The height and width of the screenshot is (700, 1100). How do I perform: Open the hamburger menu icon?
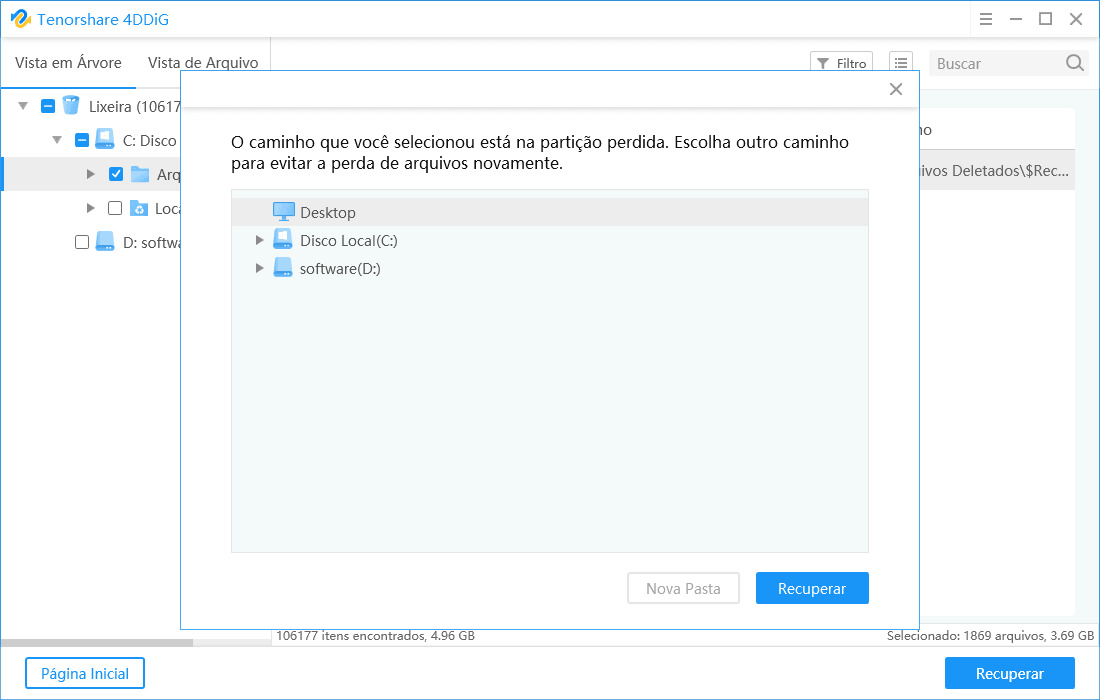[x=986, y=19]
